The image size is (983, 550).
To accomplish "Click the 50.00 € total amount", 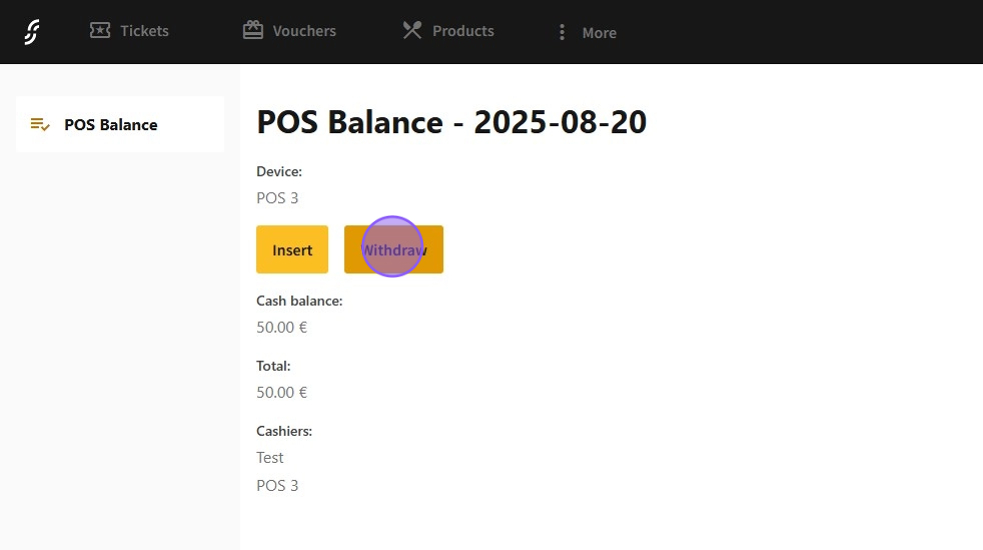I will (x=281, y=392).
